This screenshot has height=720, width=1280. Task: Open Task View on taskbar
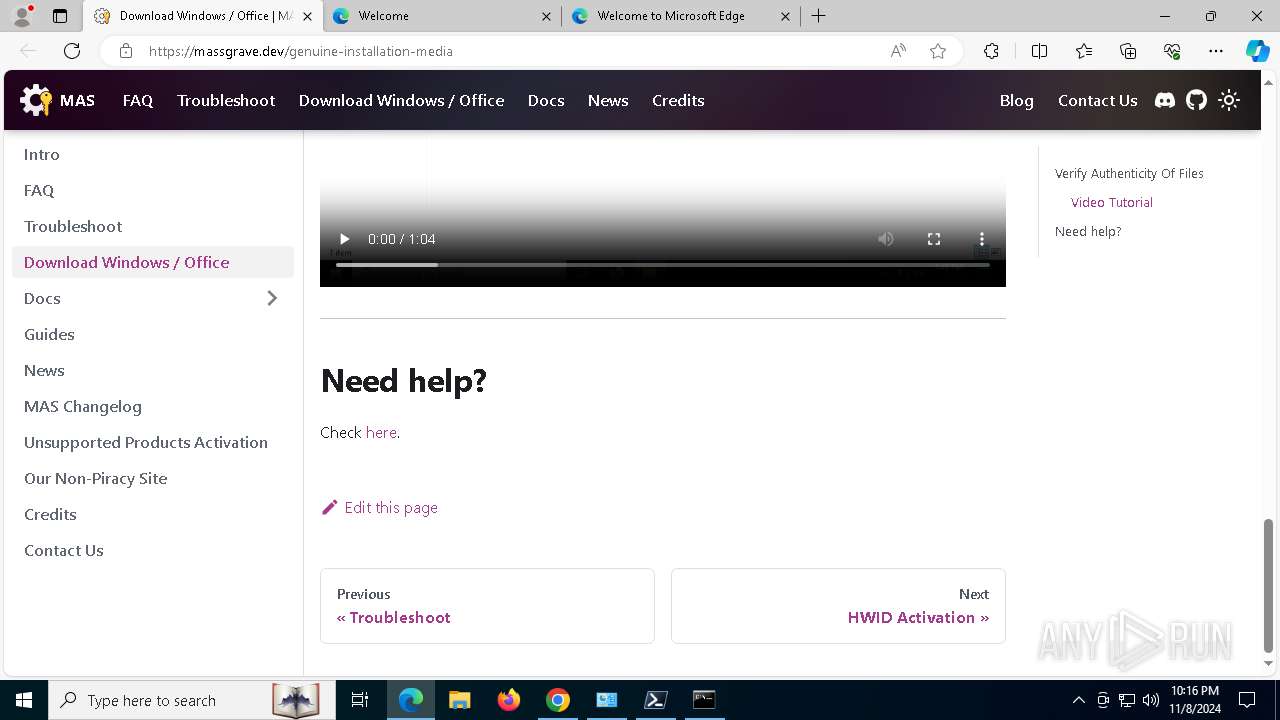pos(360,700)
